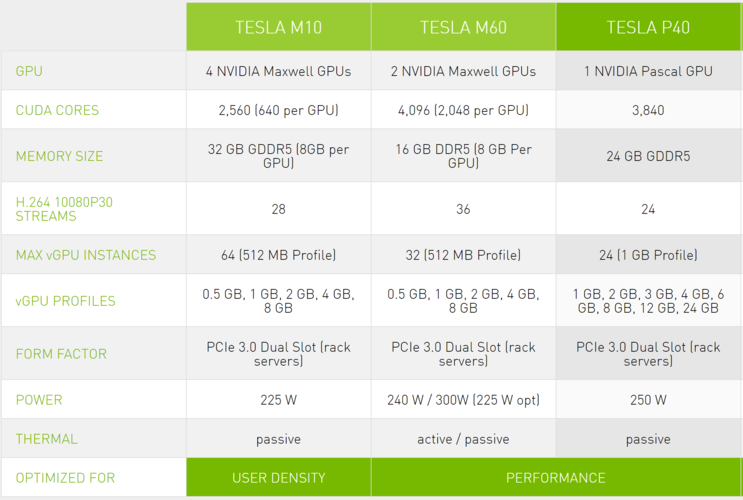Click the '250 W' power cell
743x500 pixels.
click(x=648, y=400)
